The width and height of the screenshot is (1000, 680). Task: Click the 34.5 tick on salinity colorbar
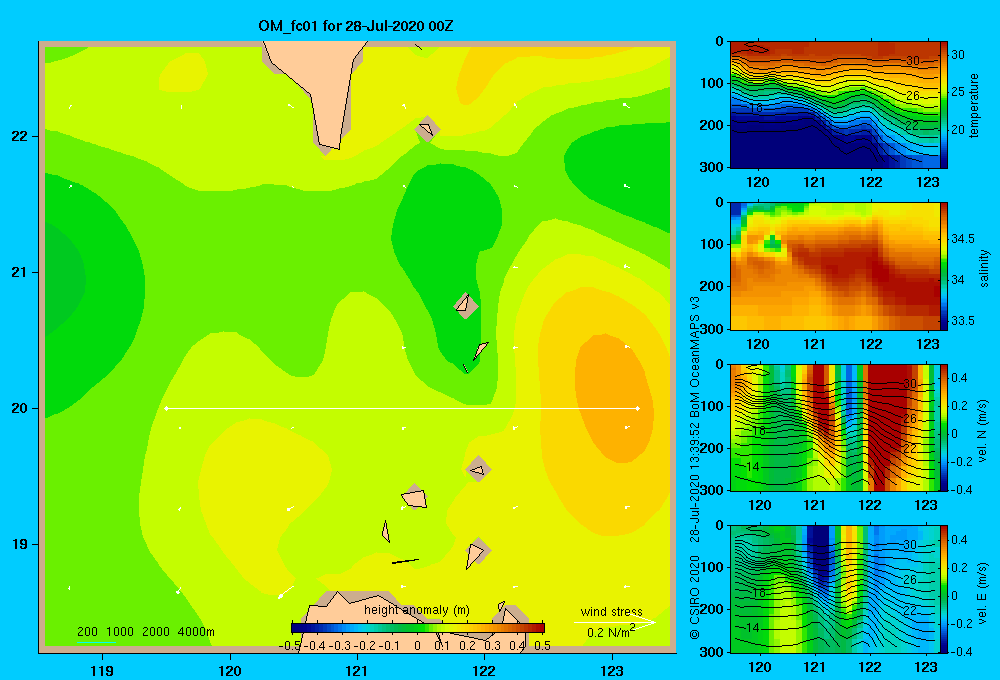pyautogui.click(x=962, y=239)
